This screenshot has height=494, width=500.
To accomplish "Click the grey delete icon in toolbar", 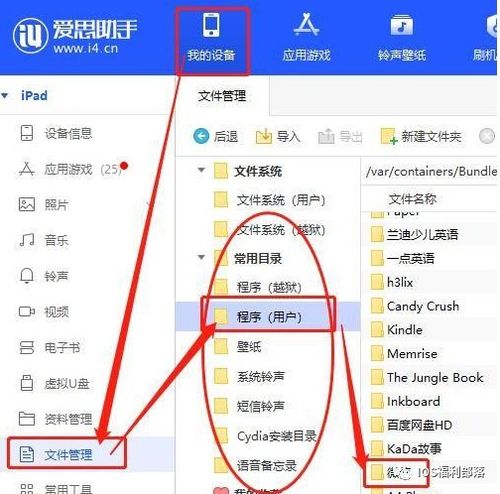I will tap(487, 136).
